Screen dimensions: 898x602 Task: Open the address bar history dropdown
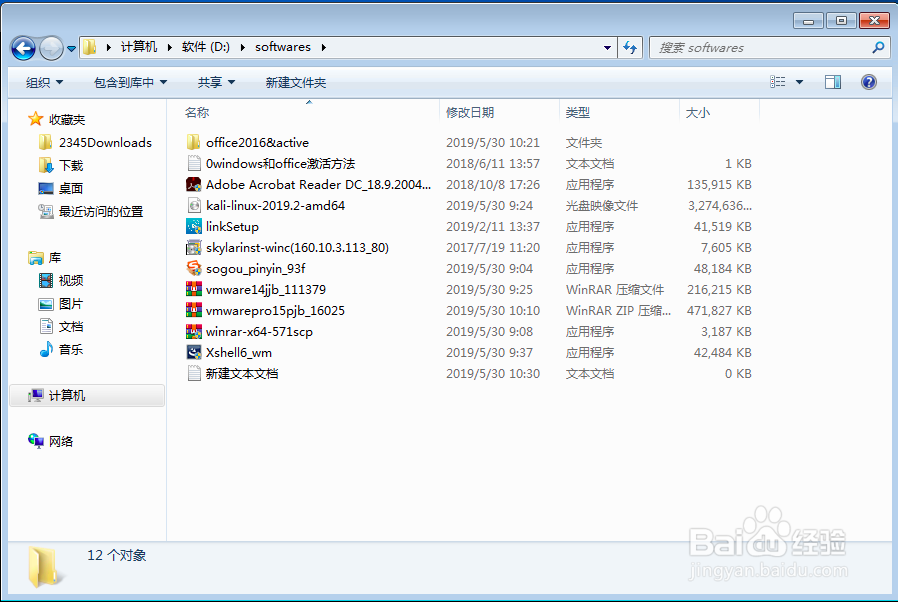(607, 48)
